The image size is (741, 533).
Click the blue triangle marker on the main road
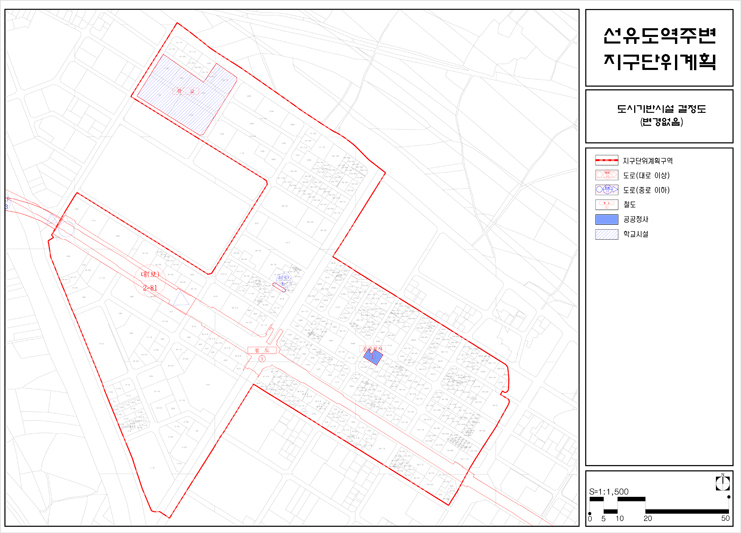coord(181,299)
